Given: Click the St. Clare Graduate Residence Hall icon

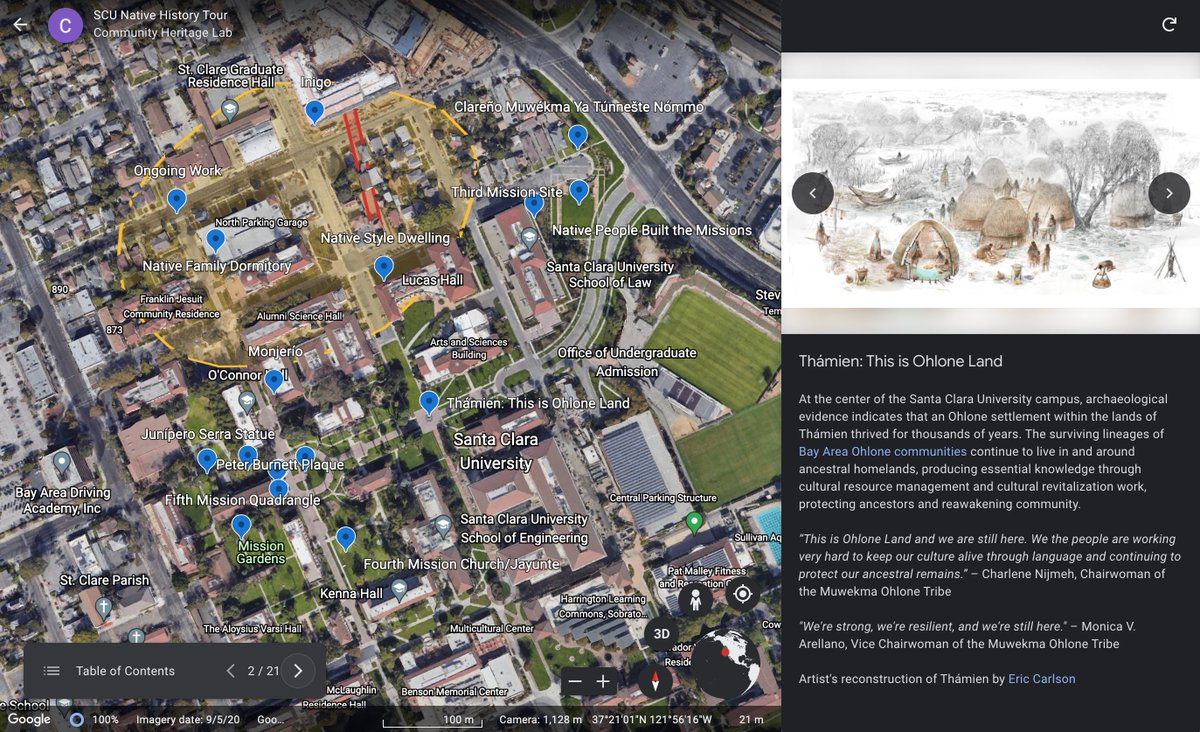Looking at the screenshot, I should [229, 110].
